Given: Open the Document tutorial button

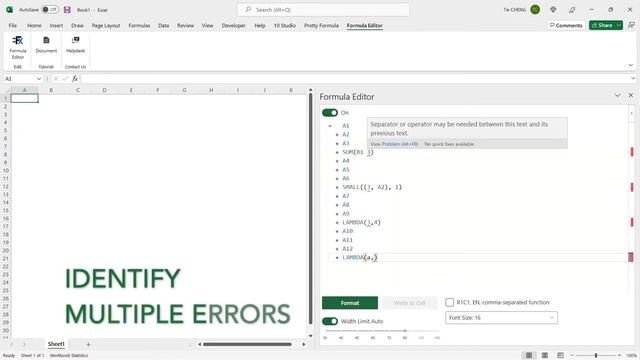Looking at the screenshot, I should (x=46, y=45).
